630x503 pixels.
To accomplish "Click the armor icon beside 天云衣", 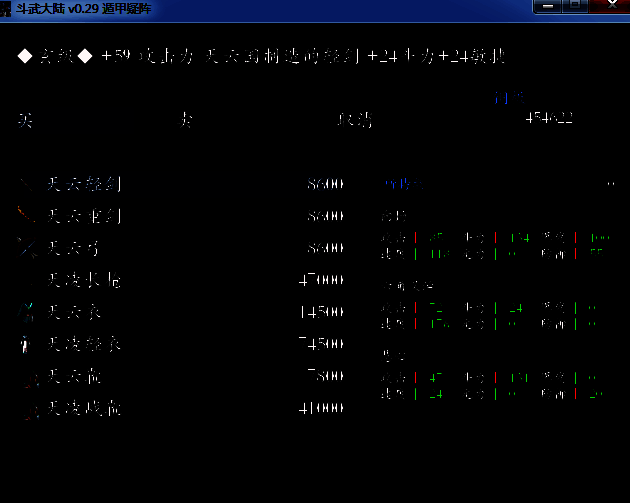I will [25, 312].
